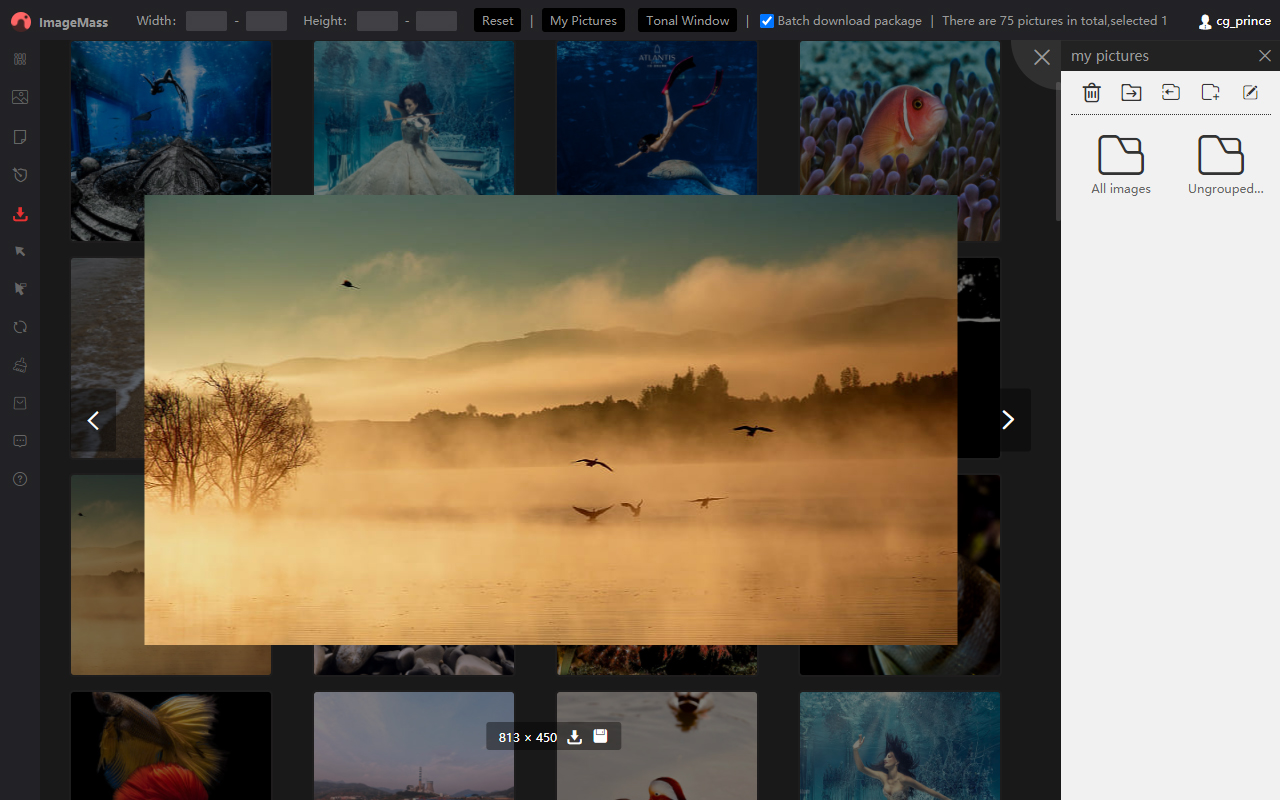Delete using the trash can icon
Screen dimensions: 1280x800
1092,92
